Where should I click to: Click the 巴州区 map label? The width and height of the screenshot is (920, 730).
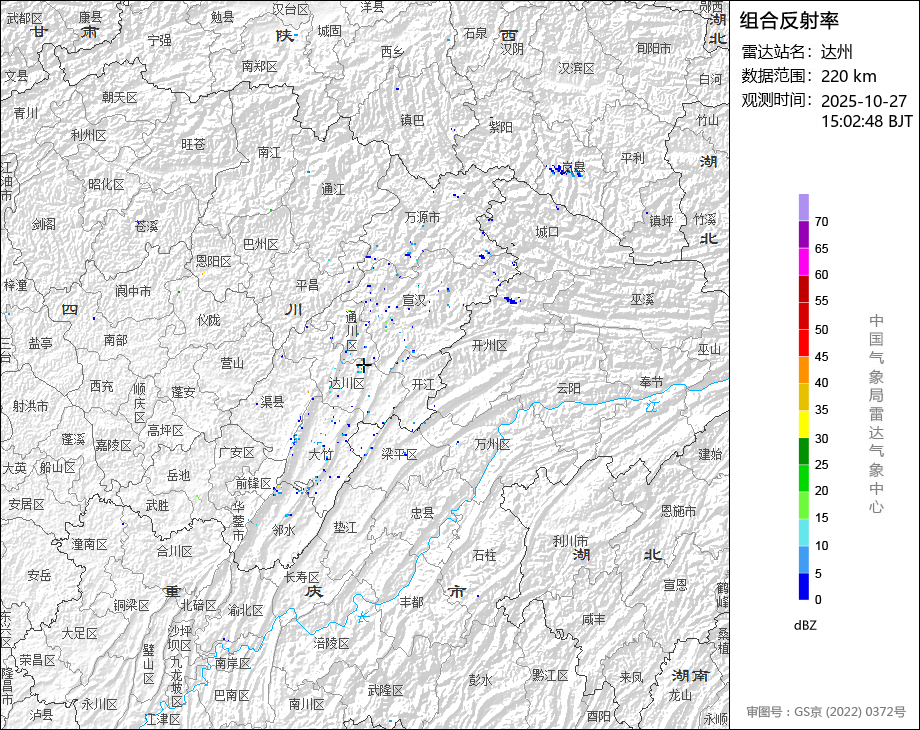click(261, 244)
